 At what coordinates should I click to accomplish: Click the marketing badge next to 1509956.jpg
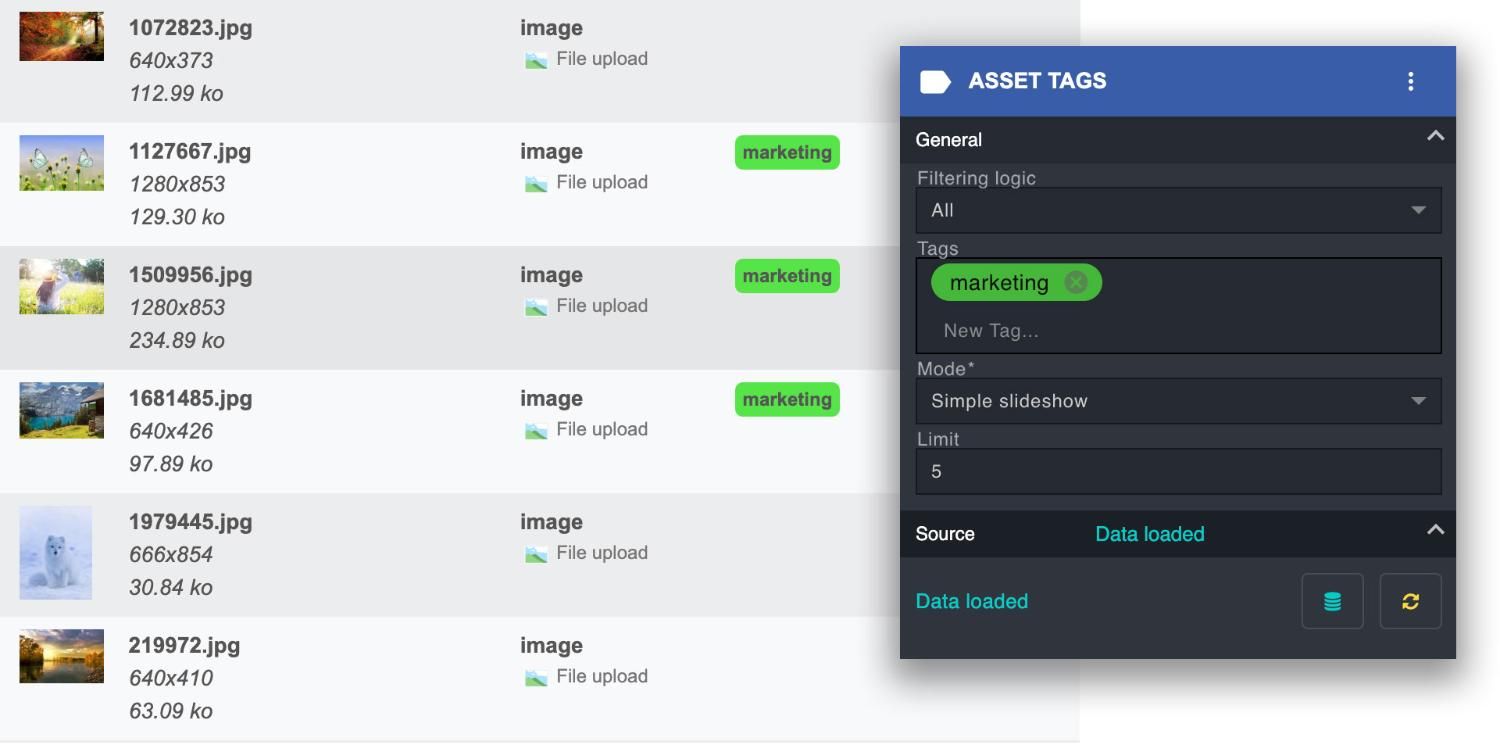pos(786,275)
